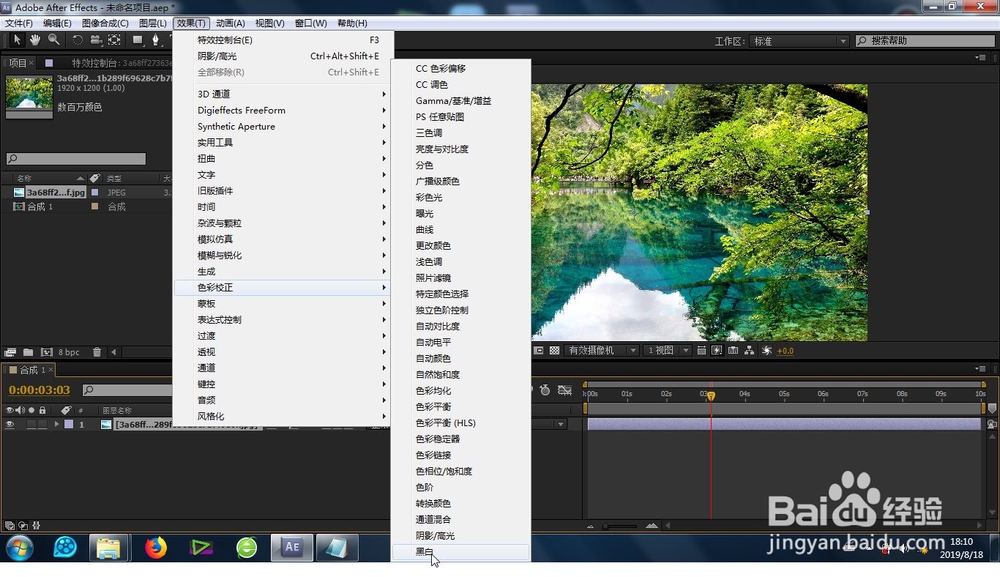Select the Pen tool
The image size is (1000, 577).
(x=156, y=40)
